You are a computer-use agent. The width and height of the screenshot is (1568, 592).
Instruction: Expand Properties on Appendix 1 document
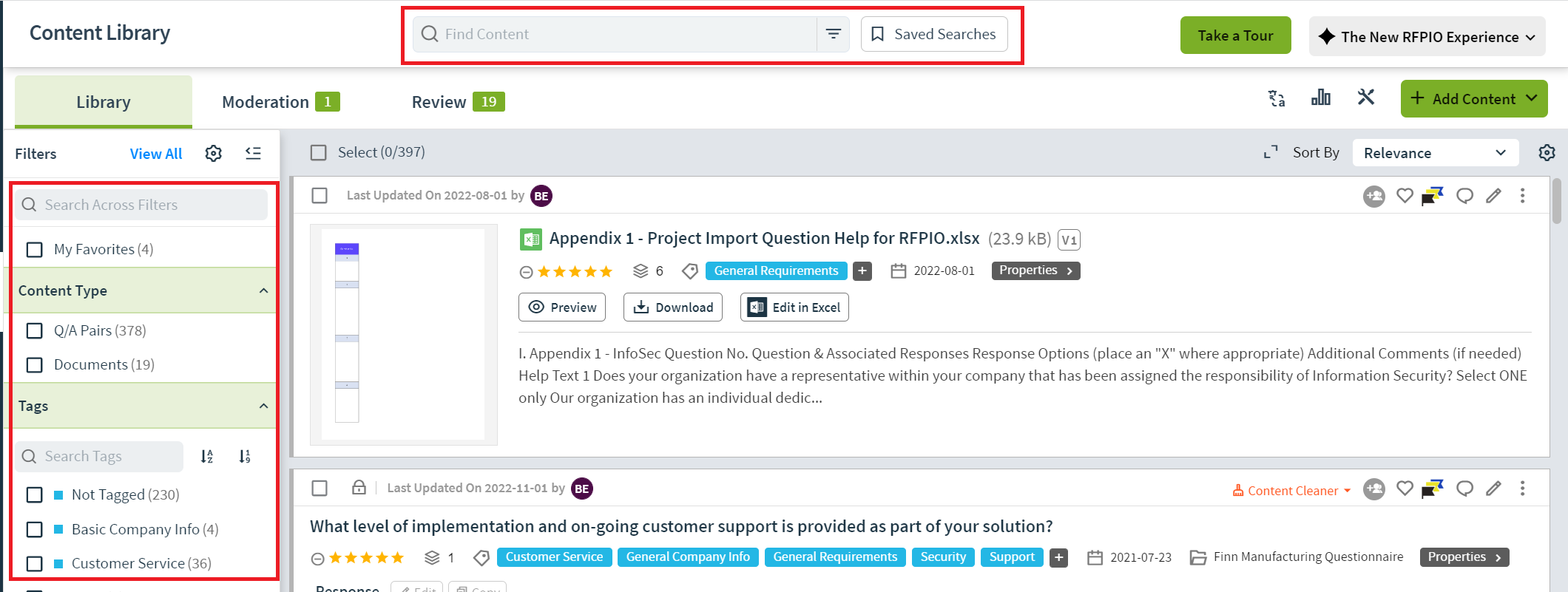coord(1035,271)
